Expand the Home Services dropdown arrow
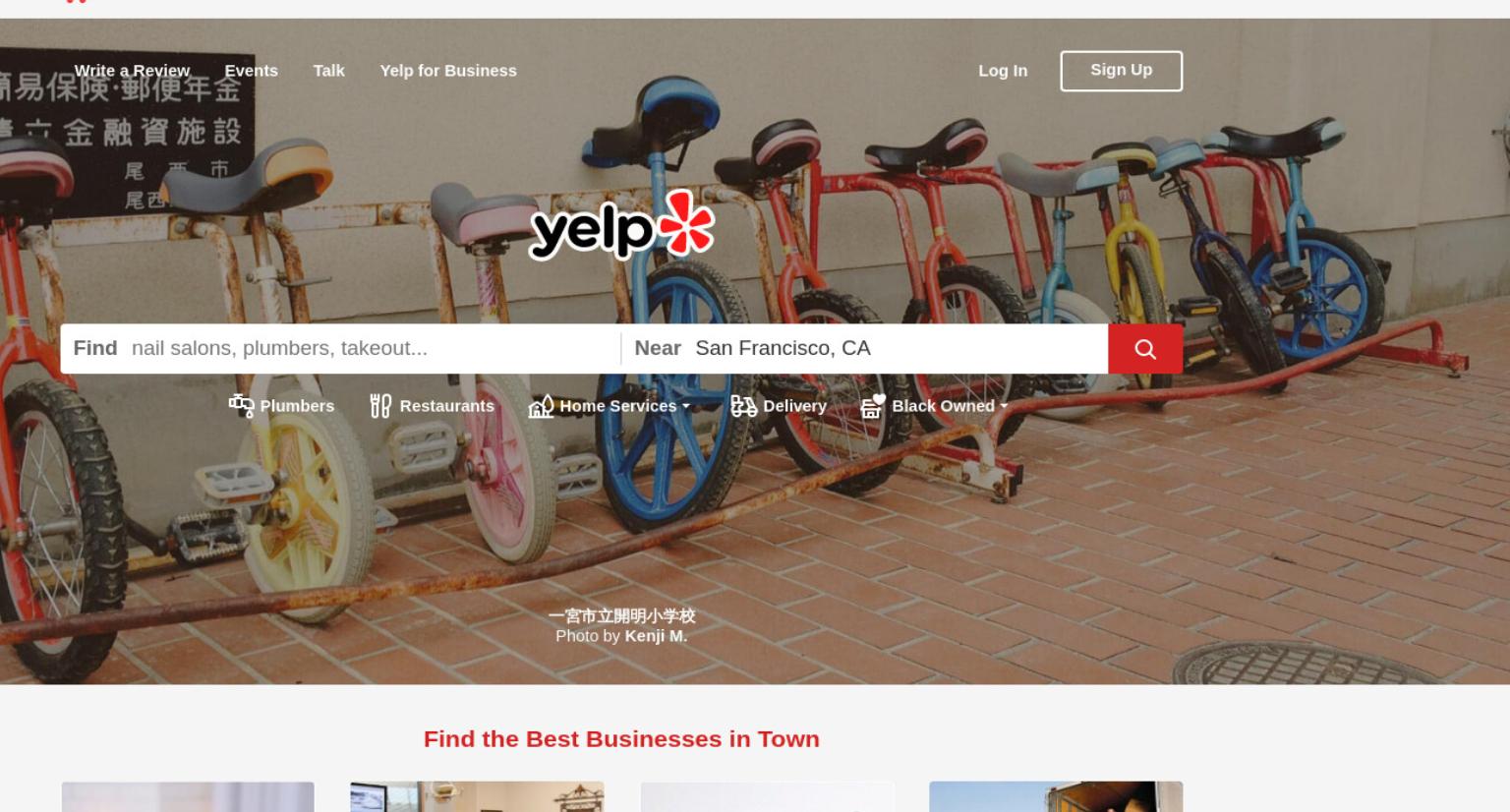The height and width of the screenshot is (812, 1510). tap(686, 406)
